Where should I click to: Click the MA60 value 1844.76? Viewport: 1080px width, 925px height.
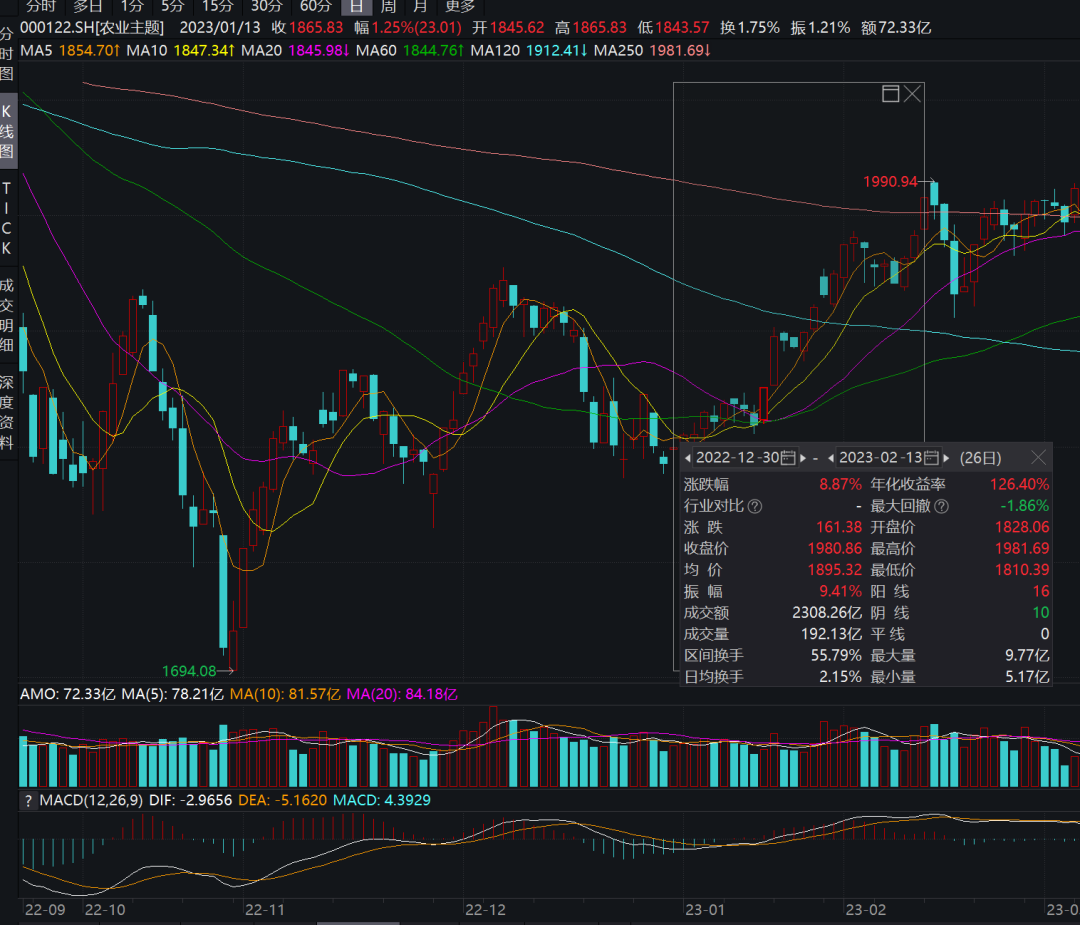coord(434,50)
